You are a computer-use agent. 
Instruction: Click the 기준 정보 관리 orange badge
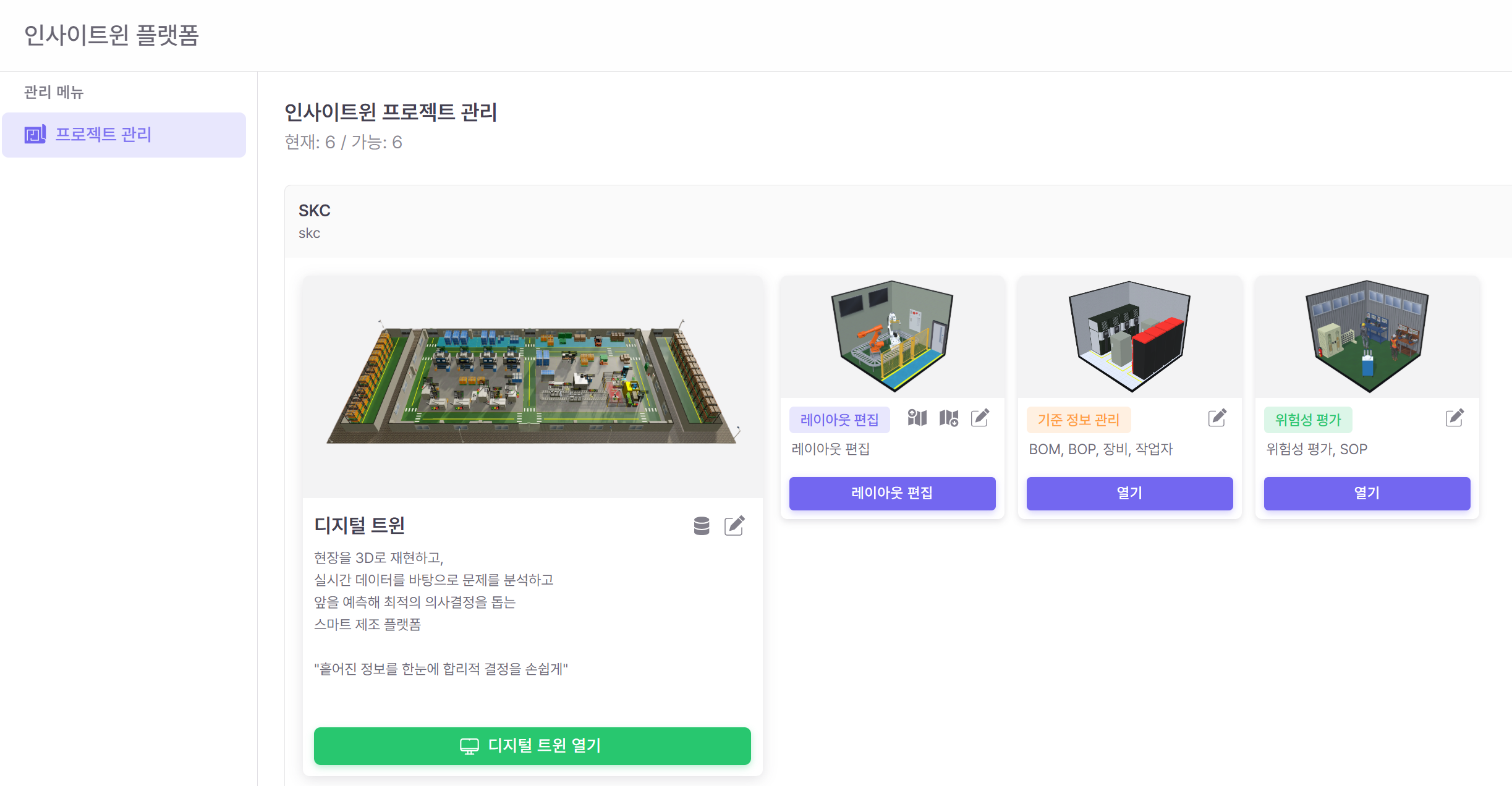coord(1079,419)
